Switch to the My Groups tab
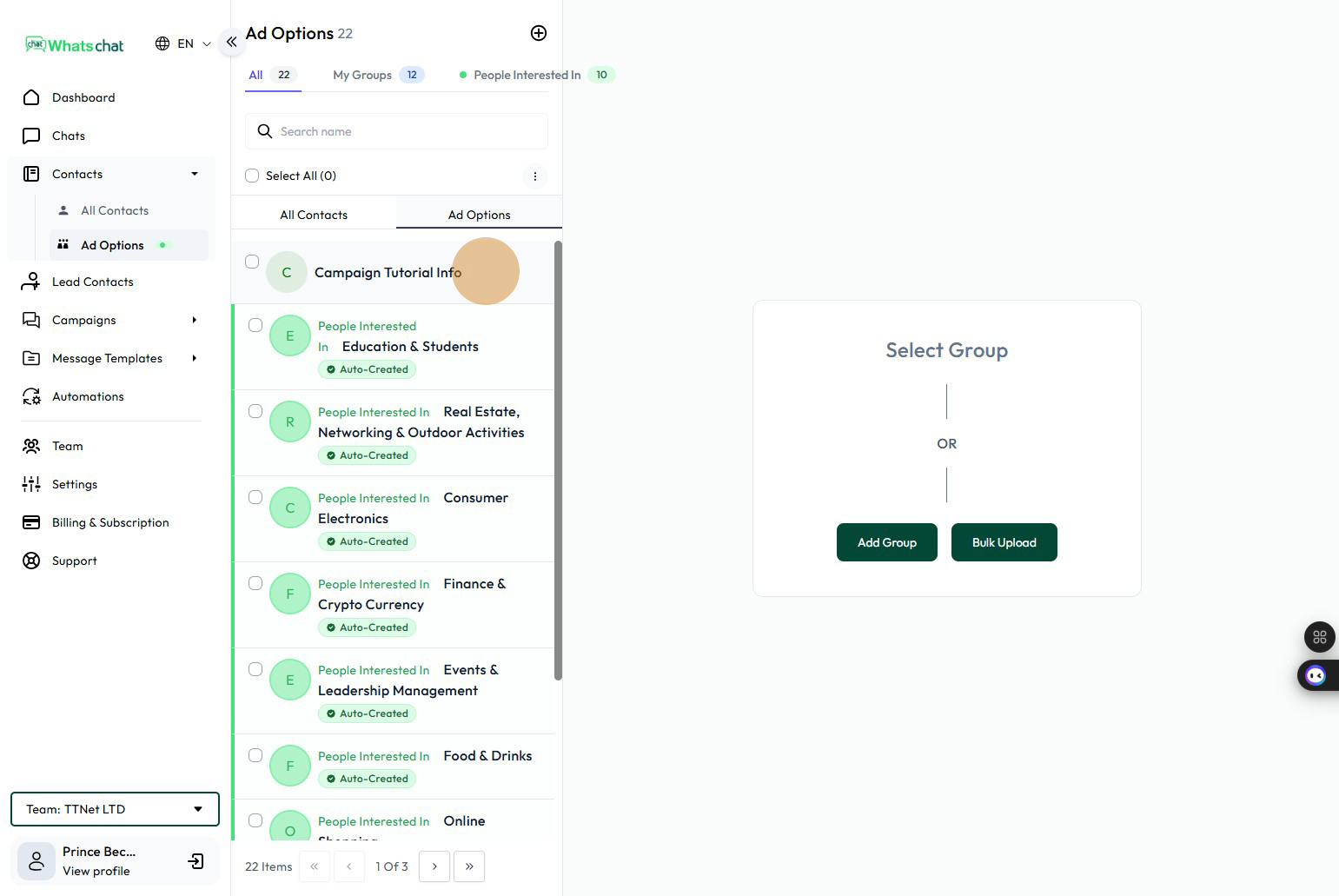Viewport: 1339px width, 896px height. coord(362,75)
